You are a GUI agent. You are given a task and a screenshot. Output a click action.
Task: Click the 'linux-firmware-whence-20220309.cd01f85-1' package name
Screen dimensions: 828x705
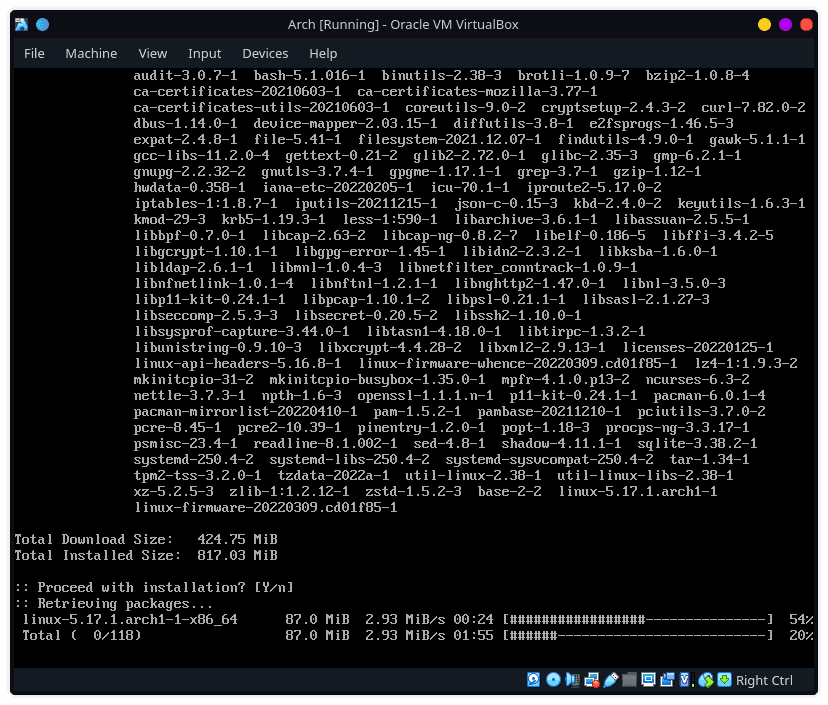518,363
